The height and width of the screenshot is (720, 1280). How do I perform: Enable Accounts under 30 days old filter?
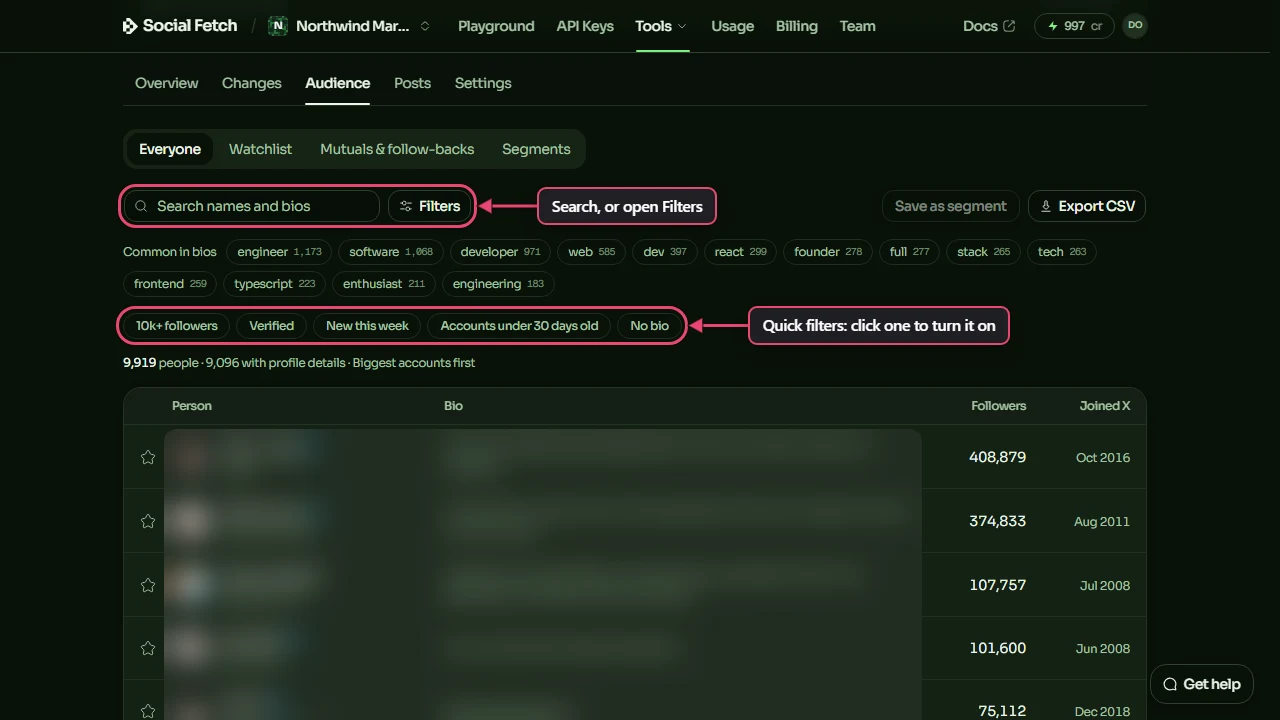click(519, 326)
